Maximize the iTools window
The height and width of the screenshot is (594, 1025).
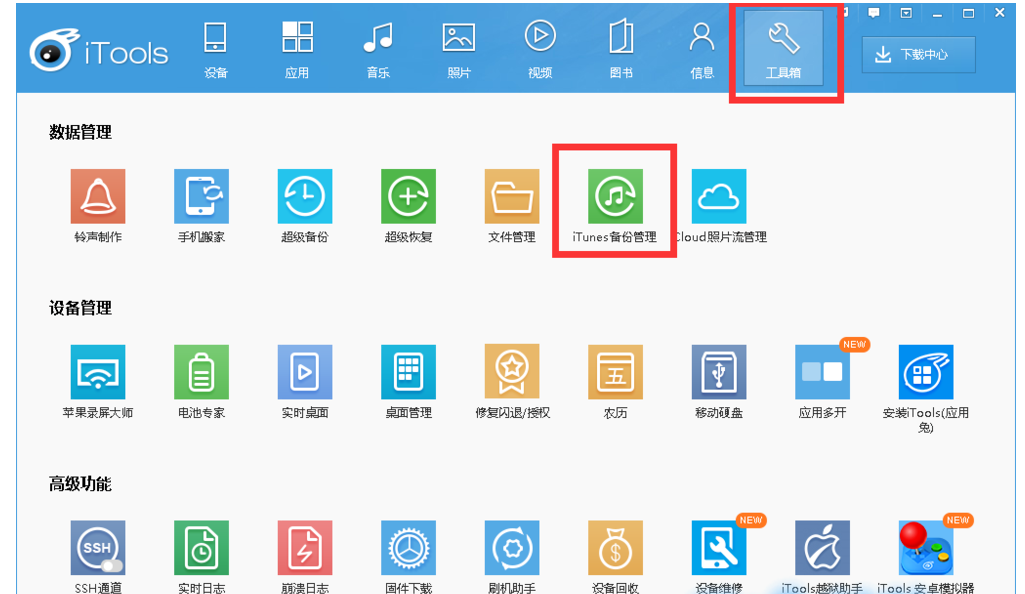[969, 13]
